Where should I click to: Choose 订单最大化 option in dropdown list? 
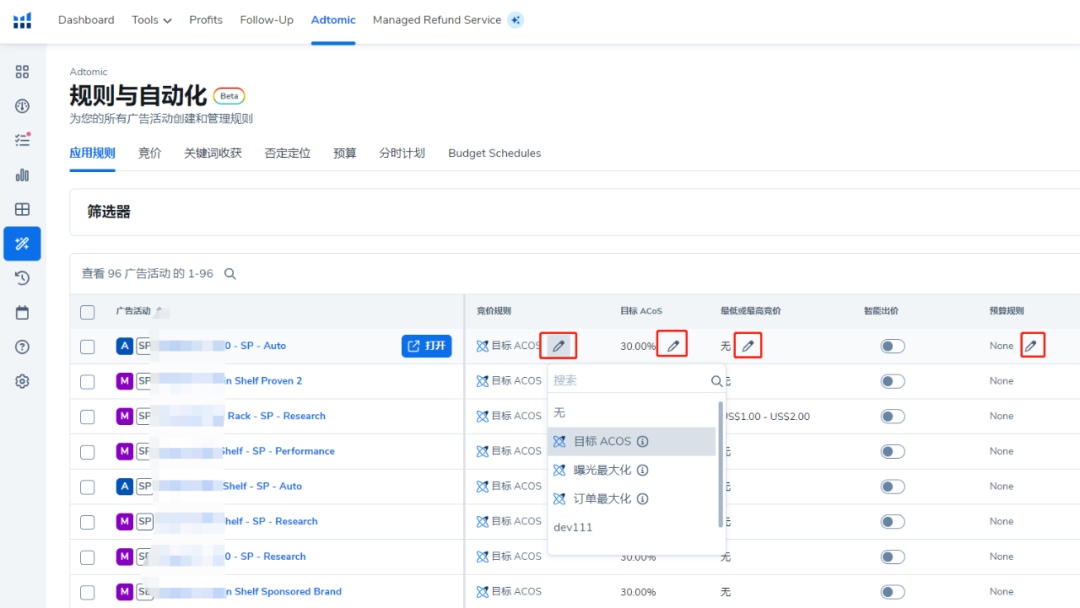[632, 499]
